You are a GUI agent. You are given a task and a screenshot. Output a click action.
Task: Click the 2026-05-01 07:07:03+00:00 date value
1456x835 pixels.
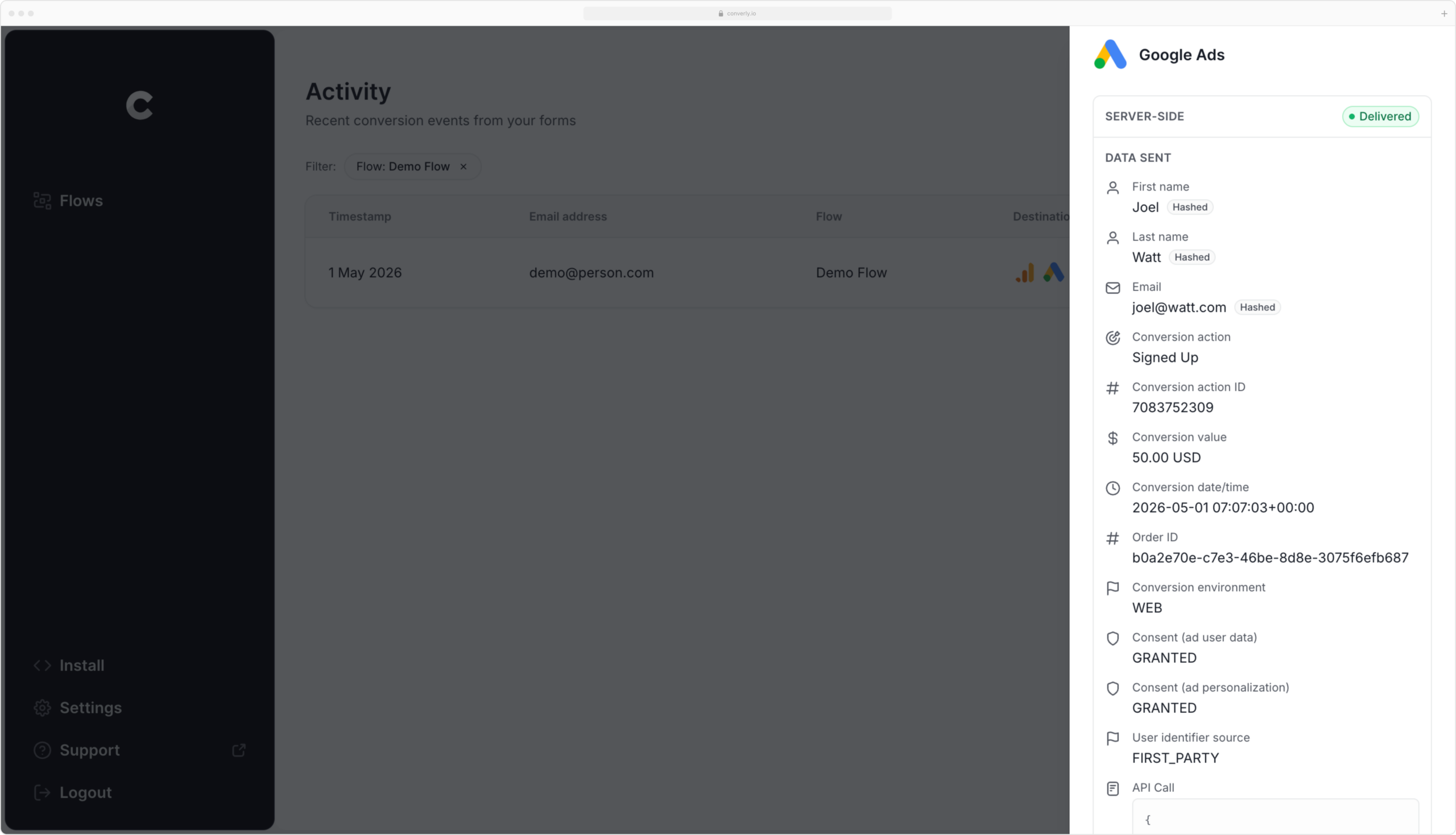point(1223,508)
